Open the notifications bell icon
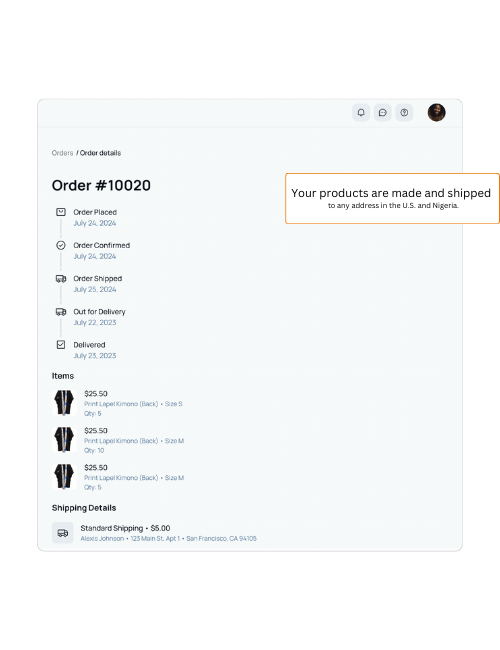The width and height of the screenshot is (500, 650). tap(361, 112)
